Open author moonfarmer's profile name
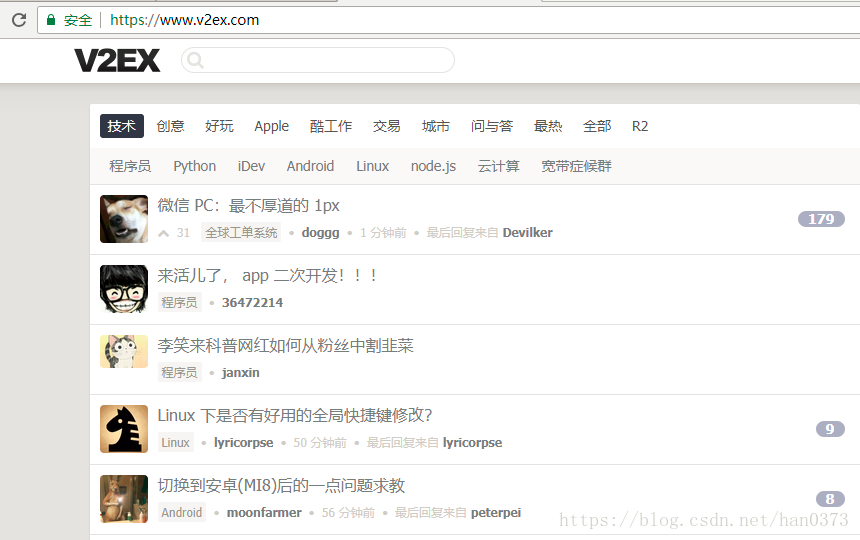Screen dimensions: 860x540 (x=264, y=513)
